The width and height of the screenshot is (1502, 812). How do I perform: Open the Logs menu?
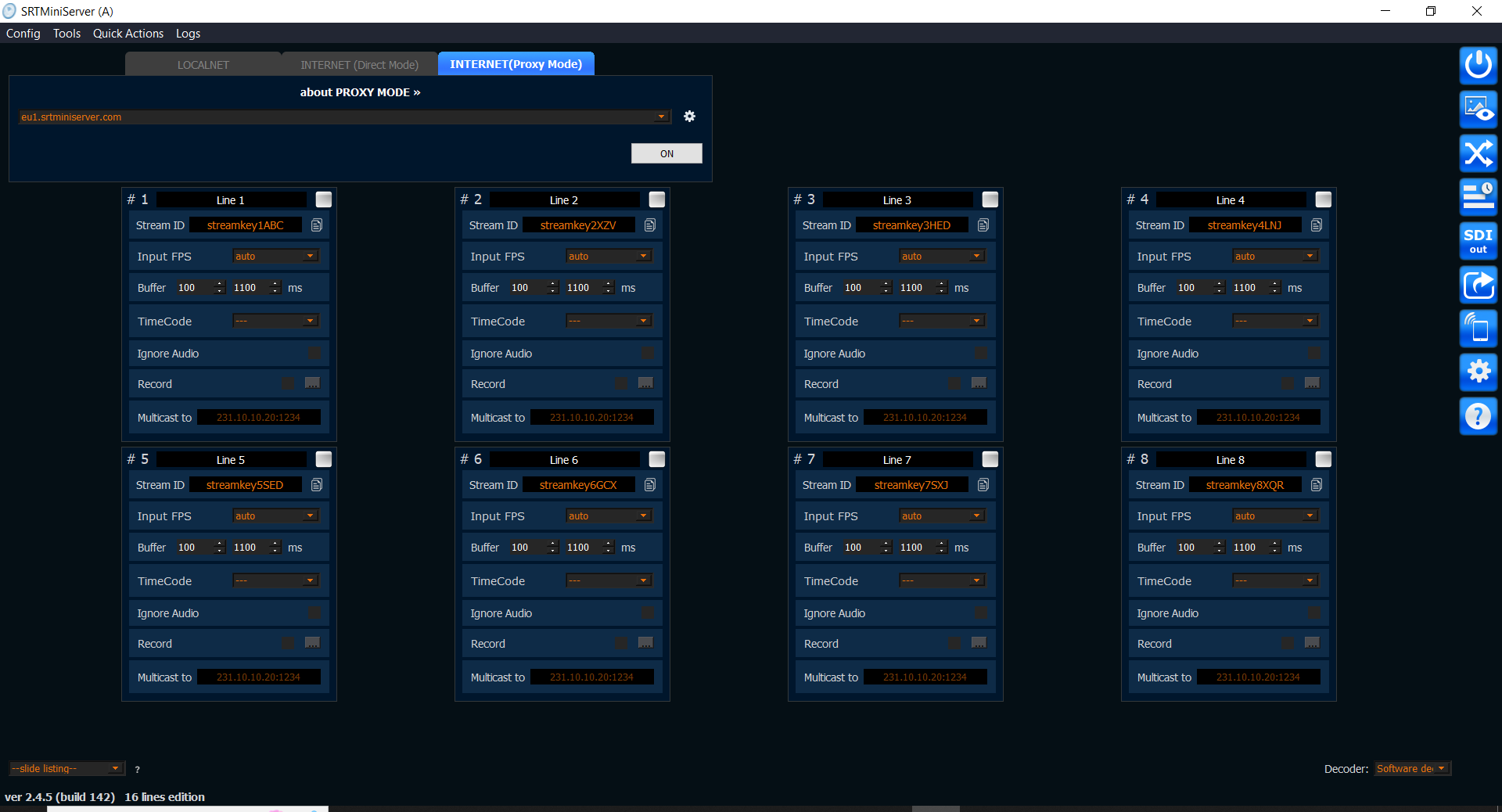point(188,33)
